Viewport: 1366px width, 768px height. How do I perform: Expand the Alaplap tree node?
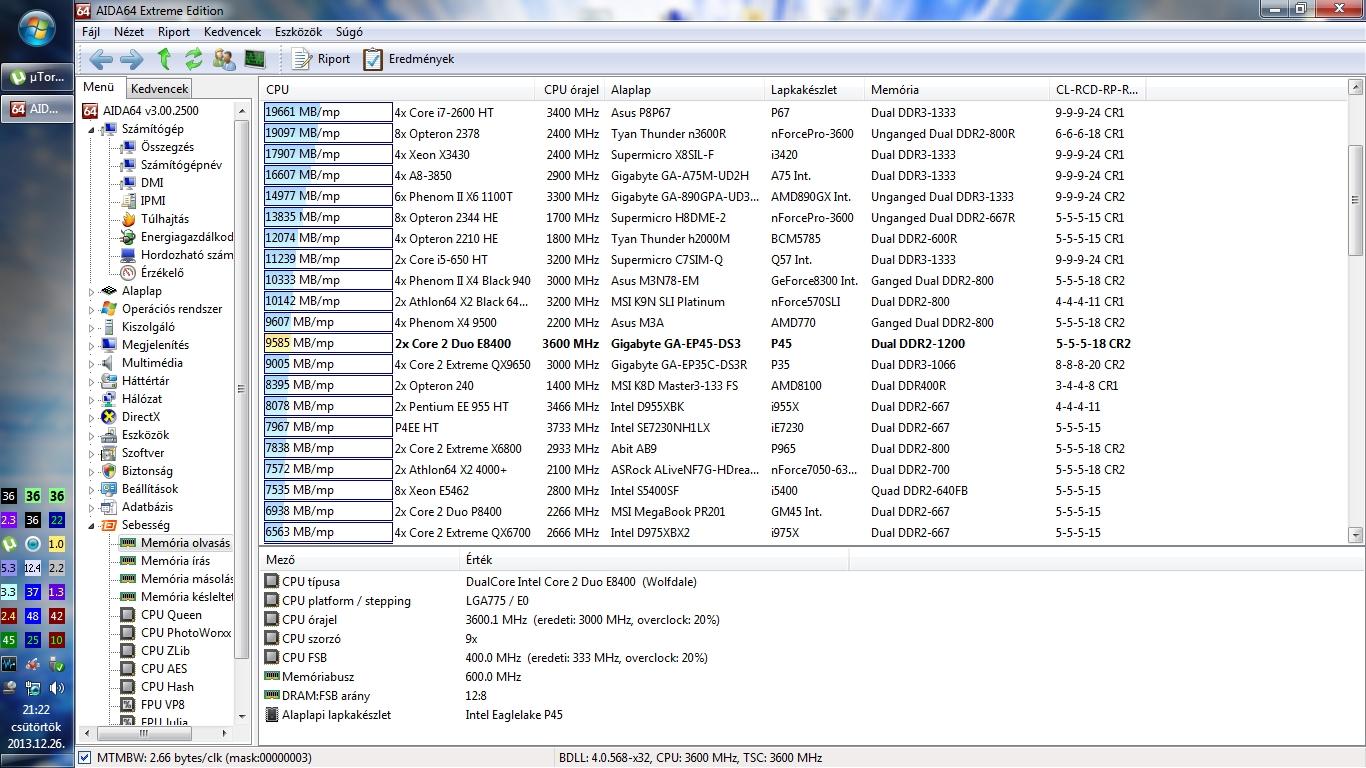(x=91, y=292)
